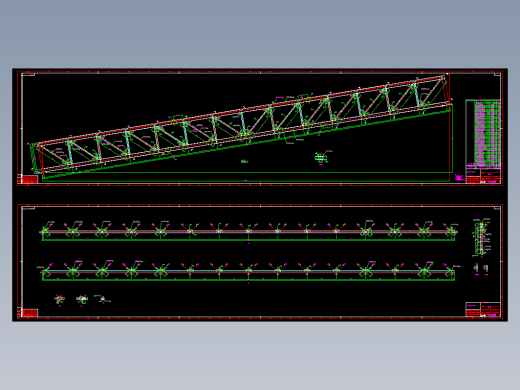Click the magenta note beside upper title block
Viewport: 520px width, 390px height.
click(459, 177)
